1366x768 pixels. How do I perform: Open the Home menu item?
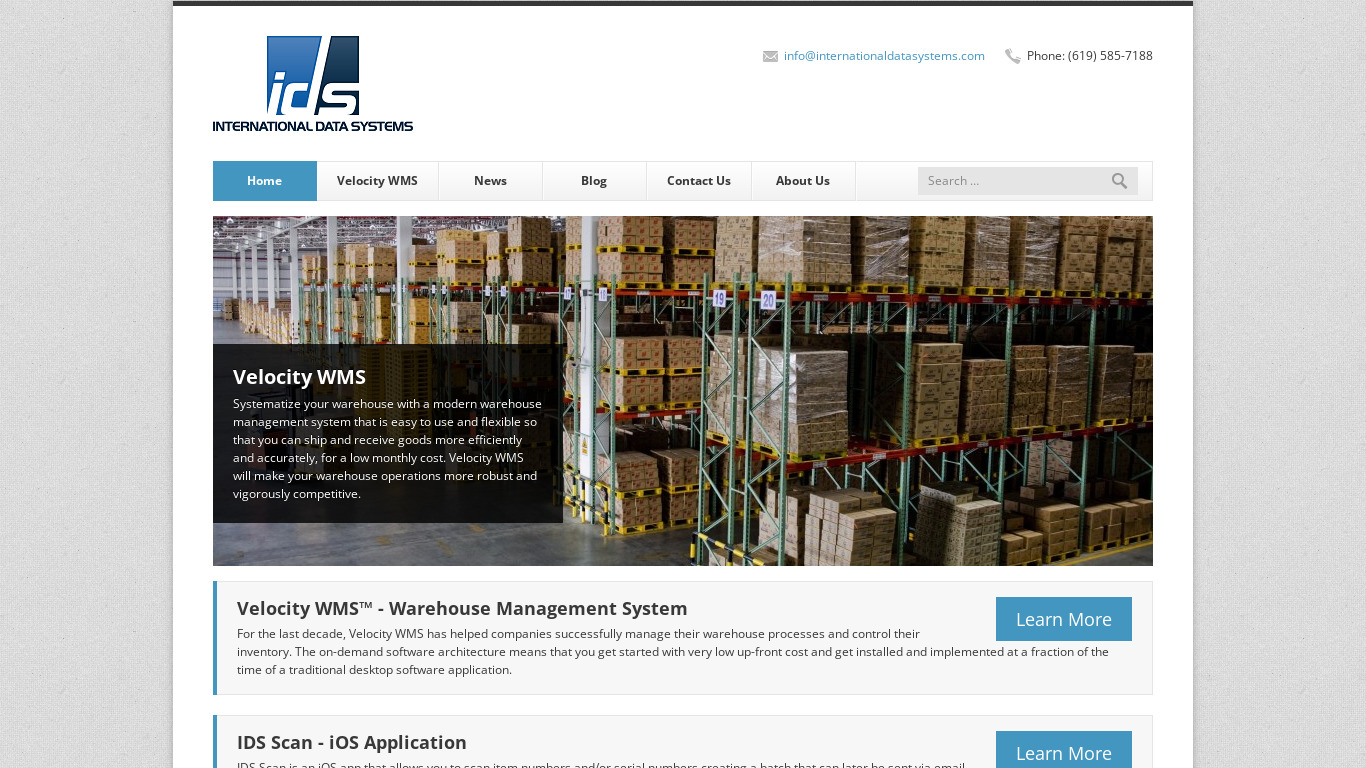click(x=265, y=181)
